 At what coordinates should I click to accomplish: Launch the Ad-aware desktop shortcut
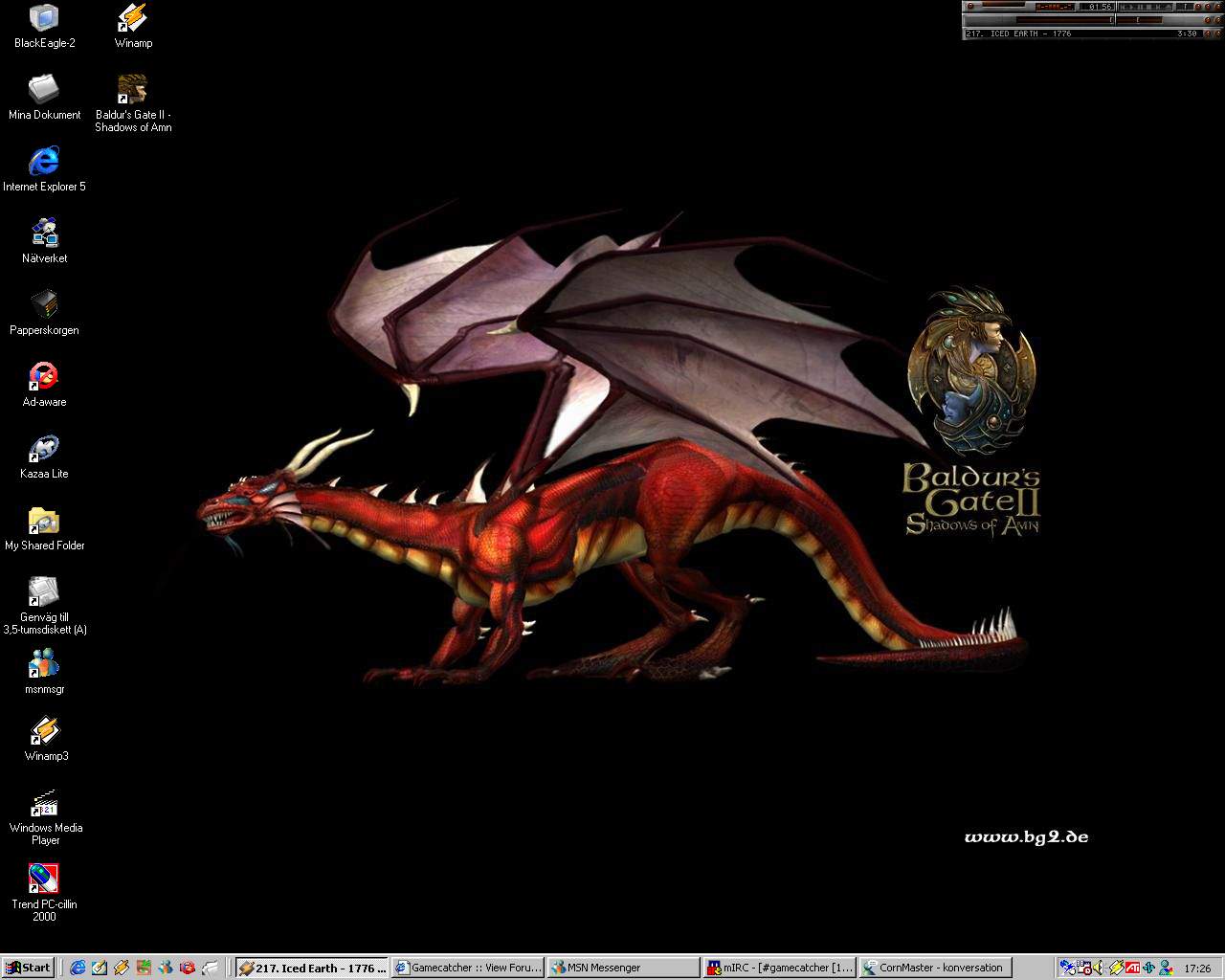coord(44,386)
